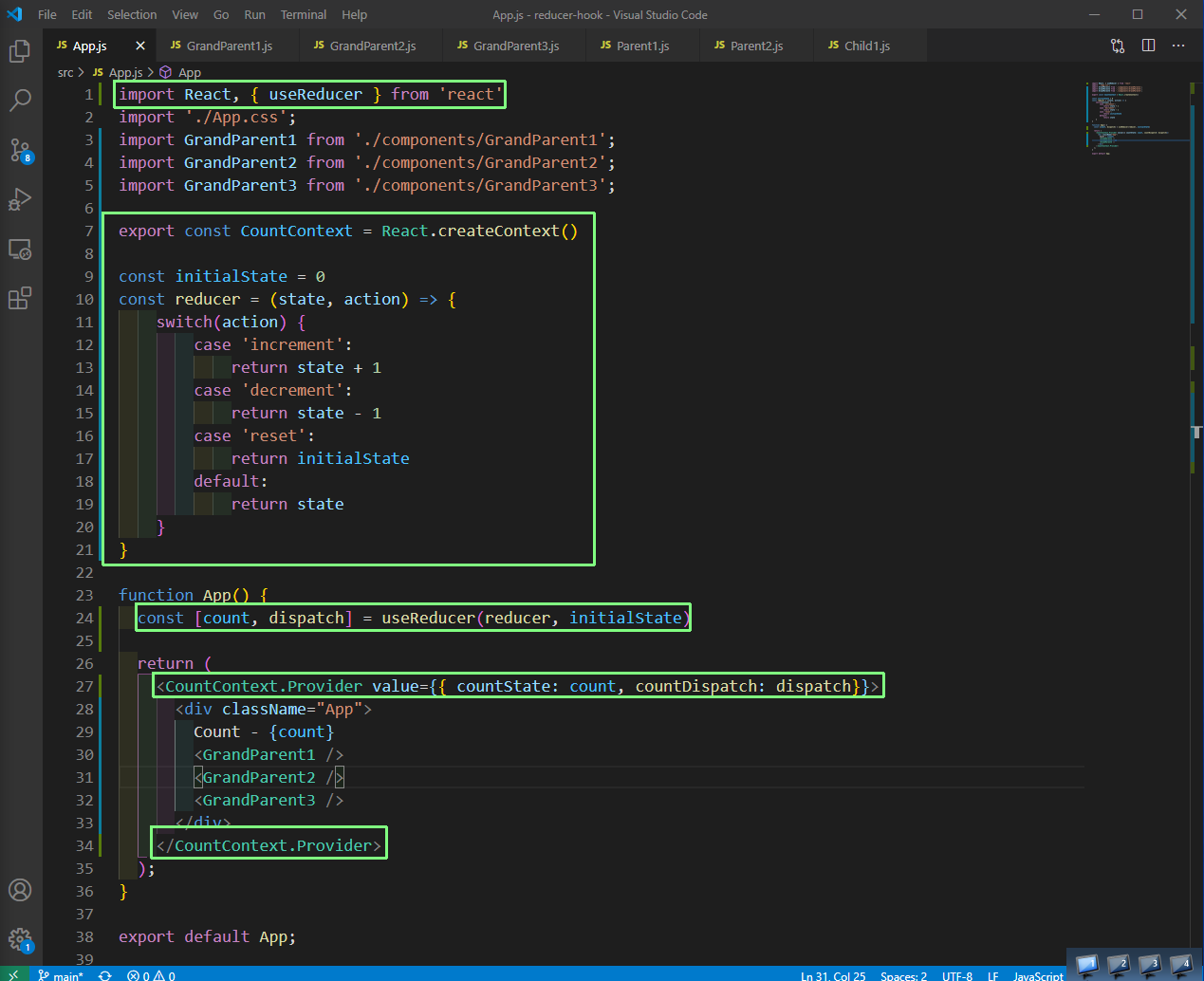The image size is (1204, 981).
Task: Click the main* git branch indicator
Action: (x=61, y=975)
